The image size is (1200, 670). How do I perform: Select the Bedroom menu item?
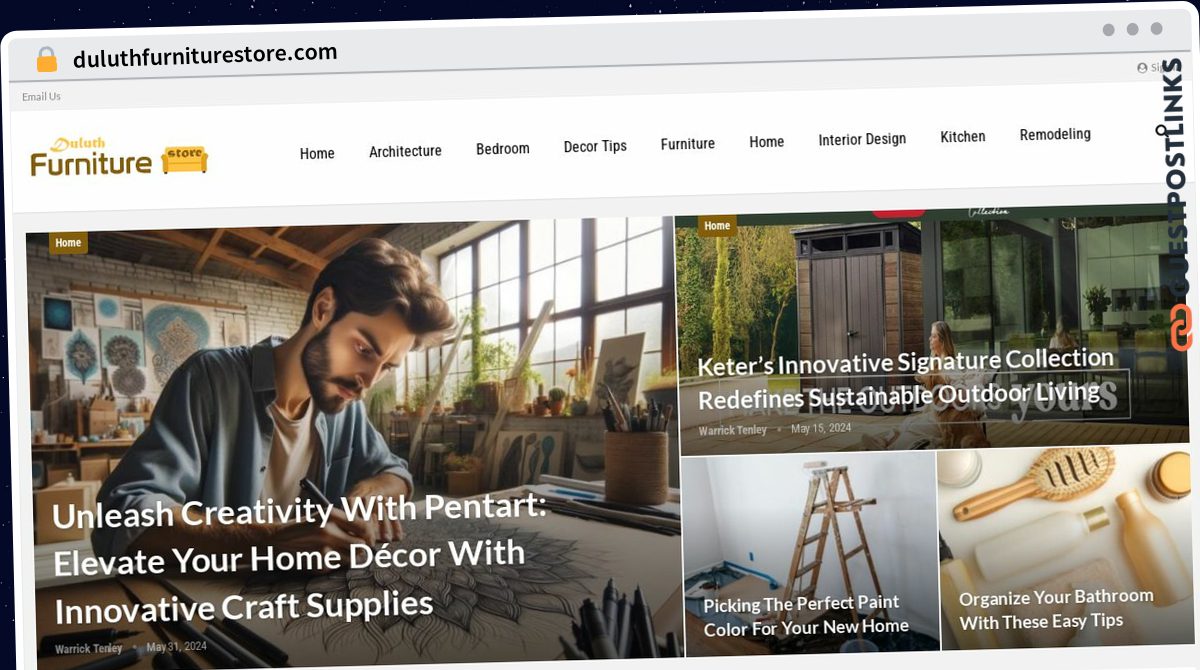click(503, 148)
